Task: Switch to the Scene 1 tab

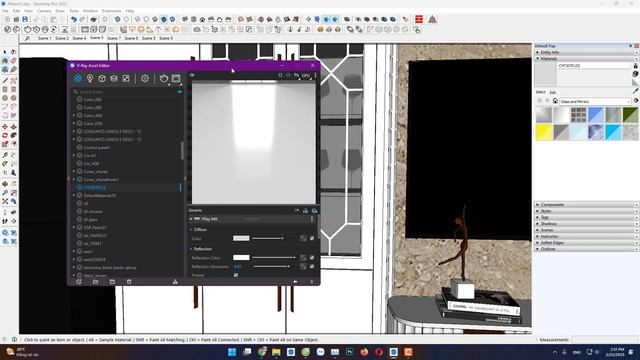Action: [x=44, y=38]
